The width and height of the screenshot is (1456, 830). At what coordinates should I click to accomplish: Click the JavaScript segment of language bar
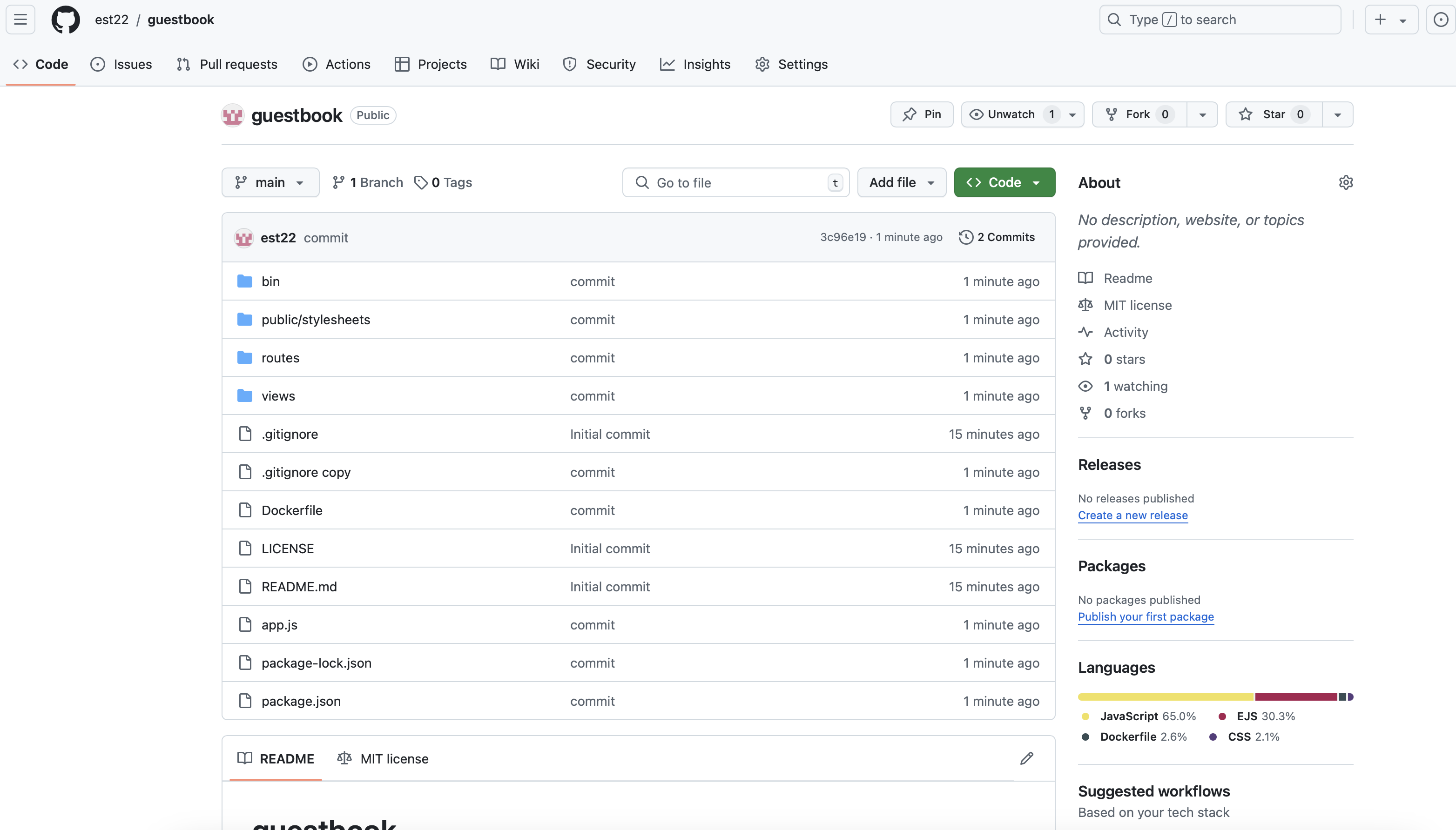coord(1165,696)
